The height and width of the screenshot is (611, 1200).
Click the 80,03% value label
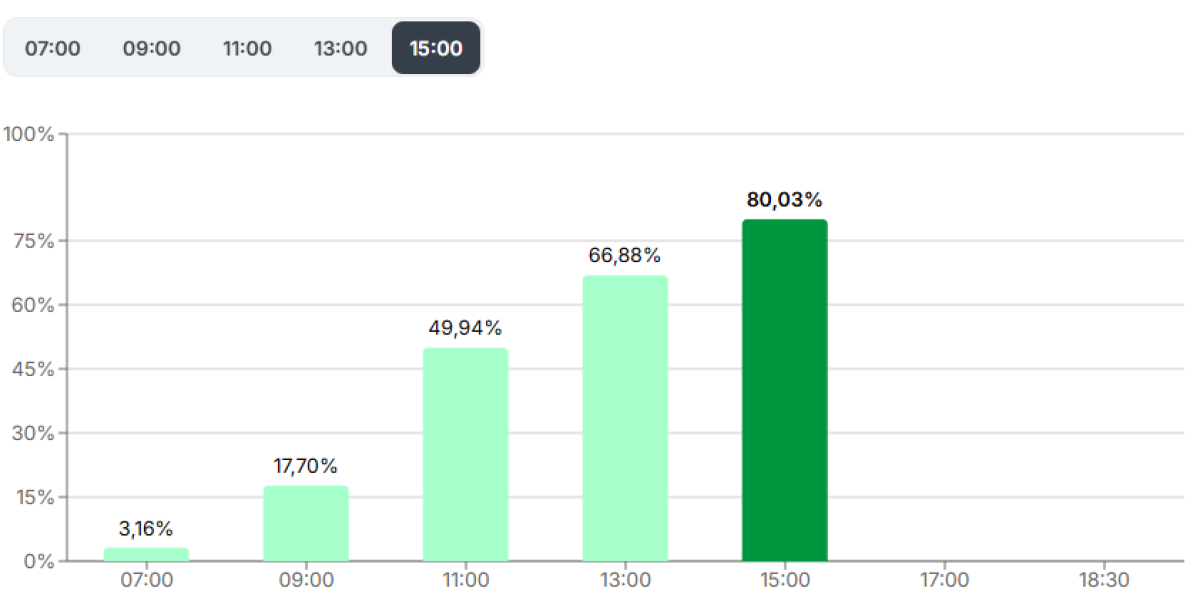click(784, 199)
